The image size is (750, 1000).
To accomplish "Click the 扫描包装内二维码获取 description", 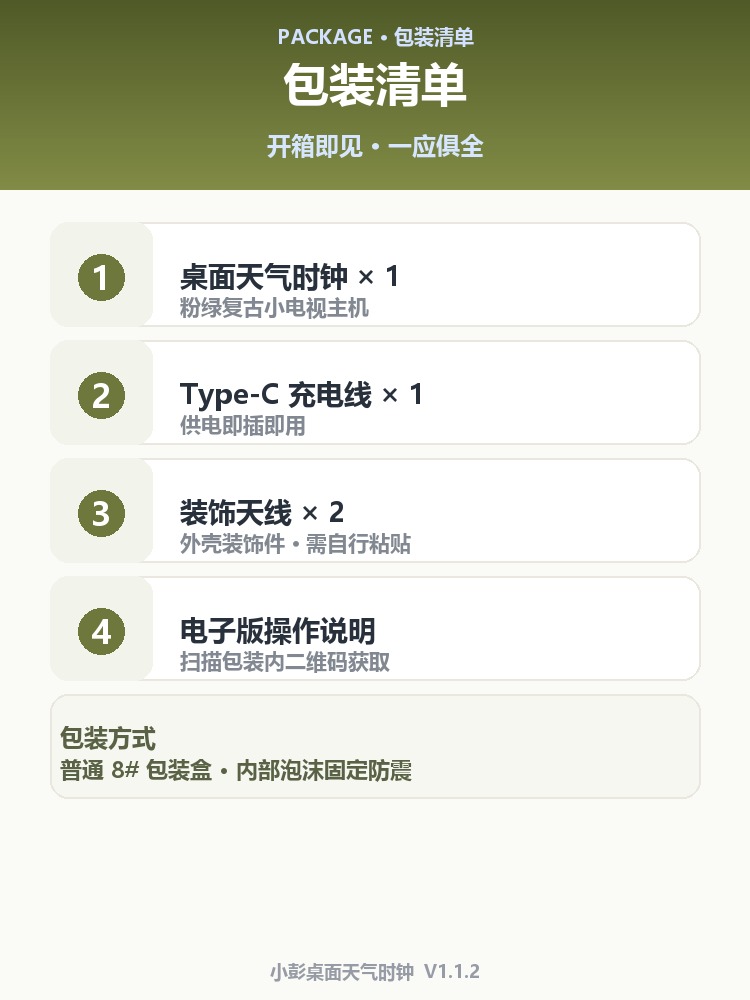I will point(284,662).
